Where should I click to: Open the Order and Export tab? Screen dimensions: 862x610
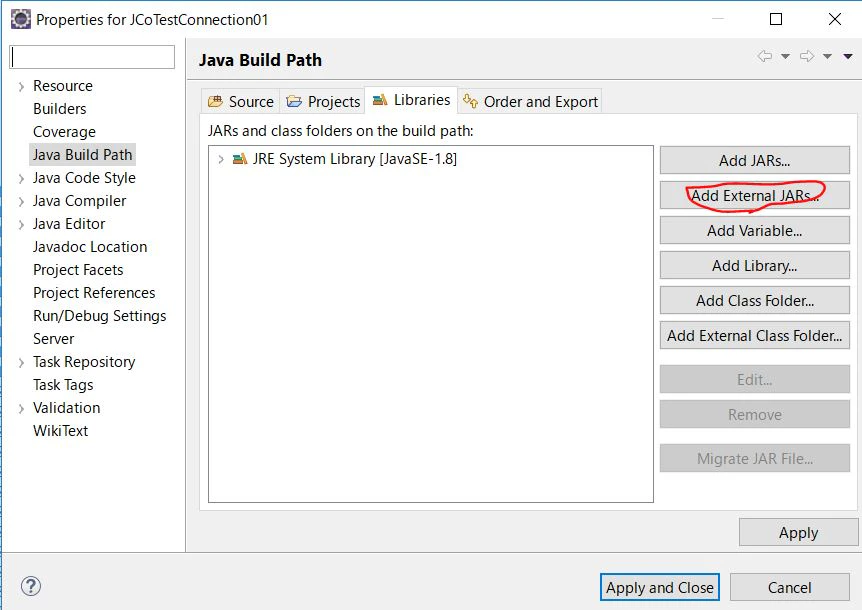click(530, 102)
